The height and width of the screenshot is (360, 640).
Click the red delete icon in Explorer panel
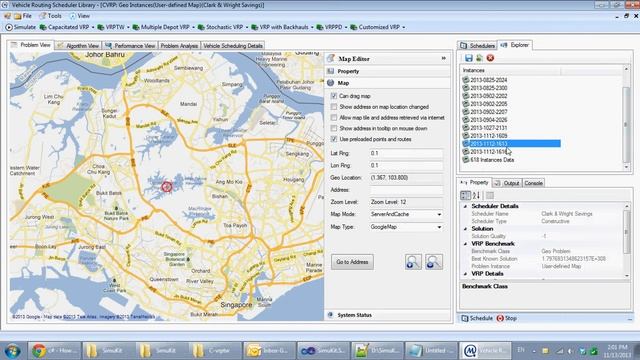(x=490, y=58)
